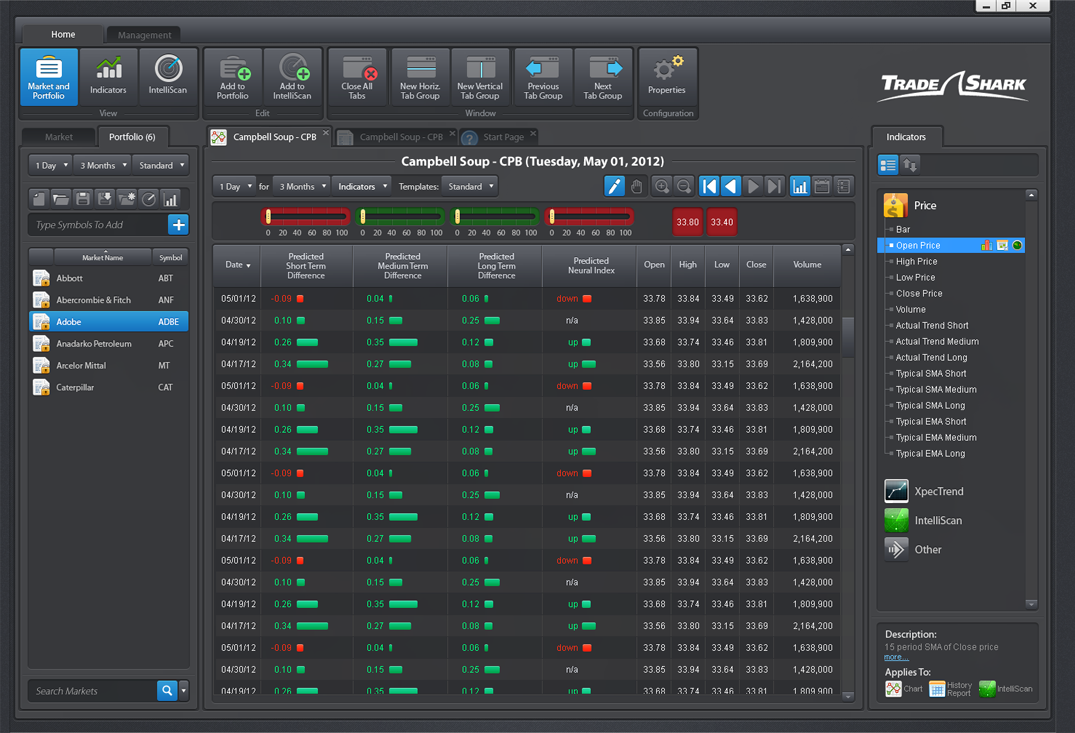Select the pencil drawing tool
This screenshot has height=733, width=1075.
pyautogui.click(x=614, y=186)
